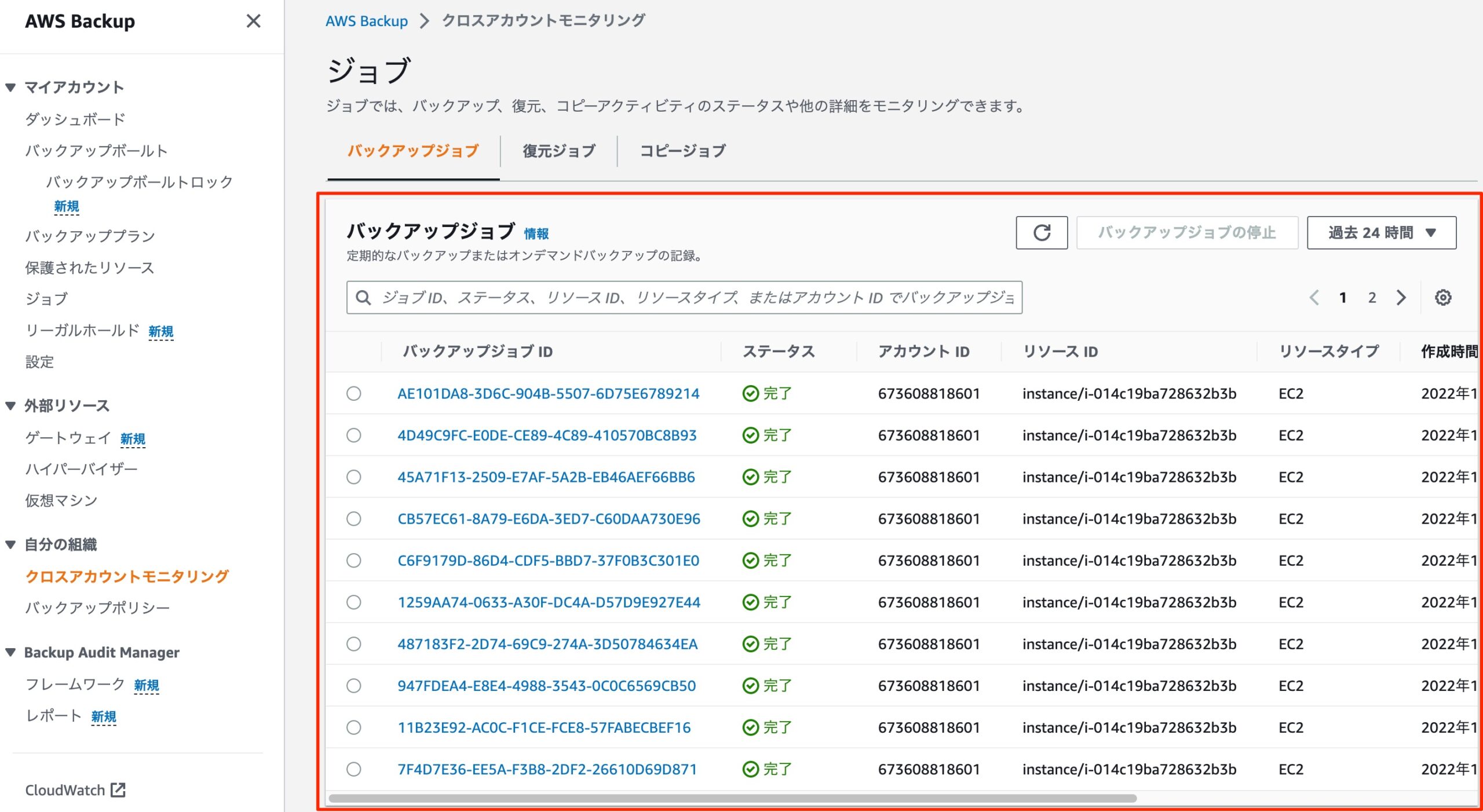Open 保護されたリソース in sidebar

[90, 268]
